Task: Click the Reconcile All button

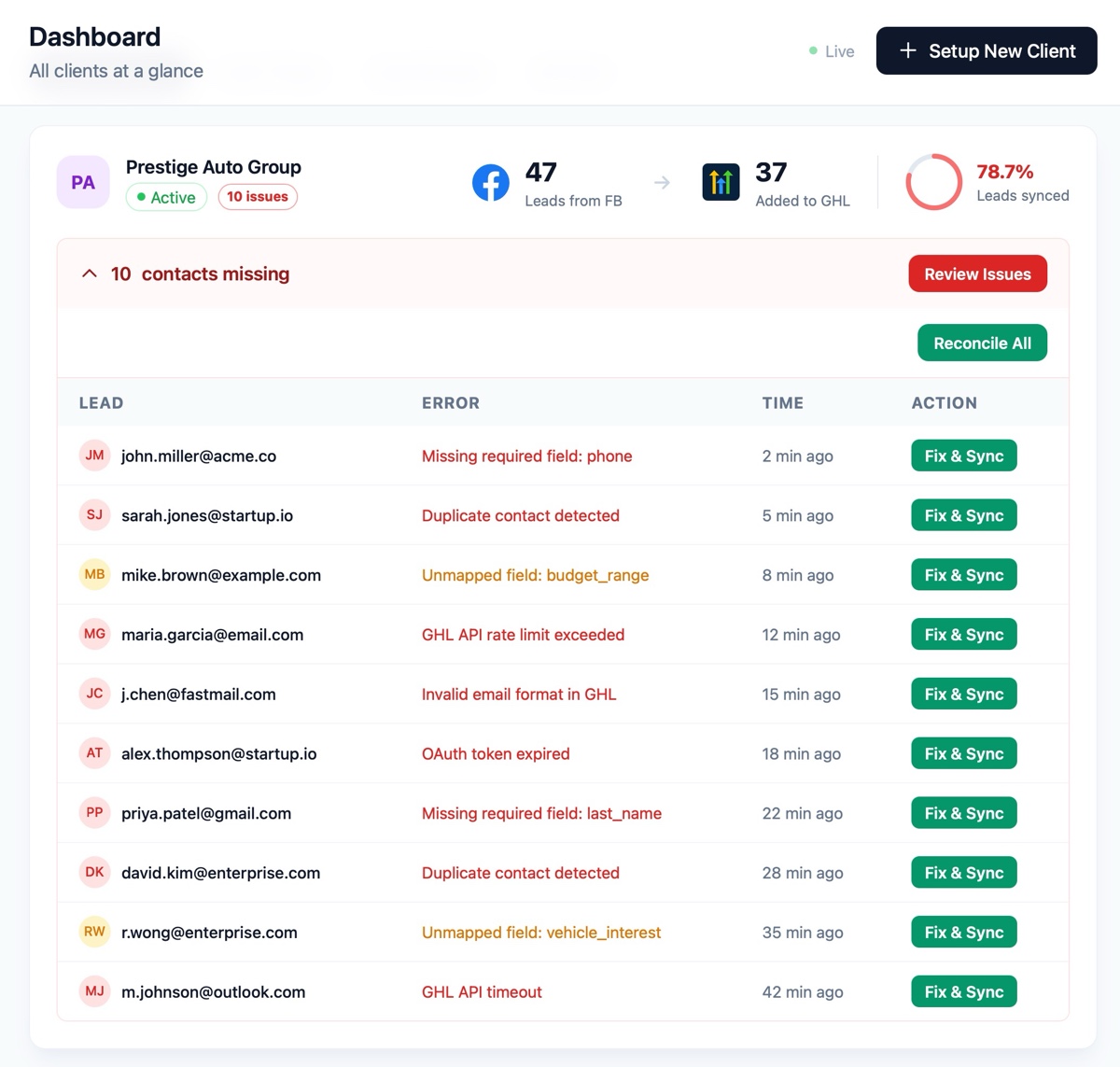Action: click(x=982, y=343)
